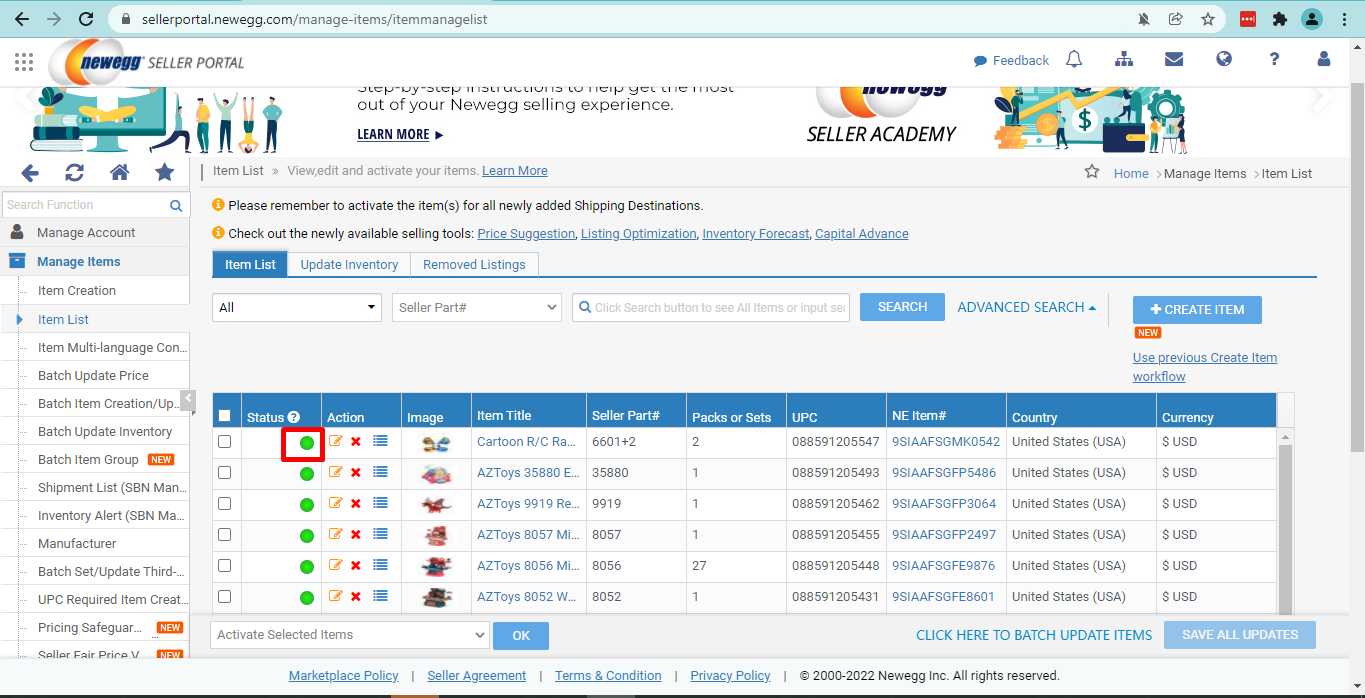
Task: Open the All filter dropdown
Action: point(297,307)
